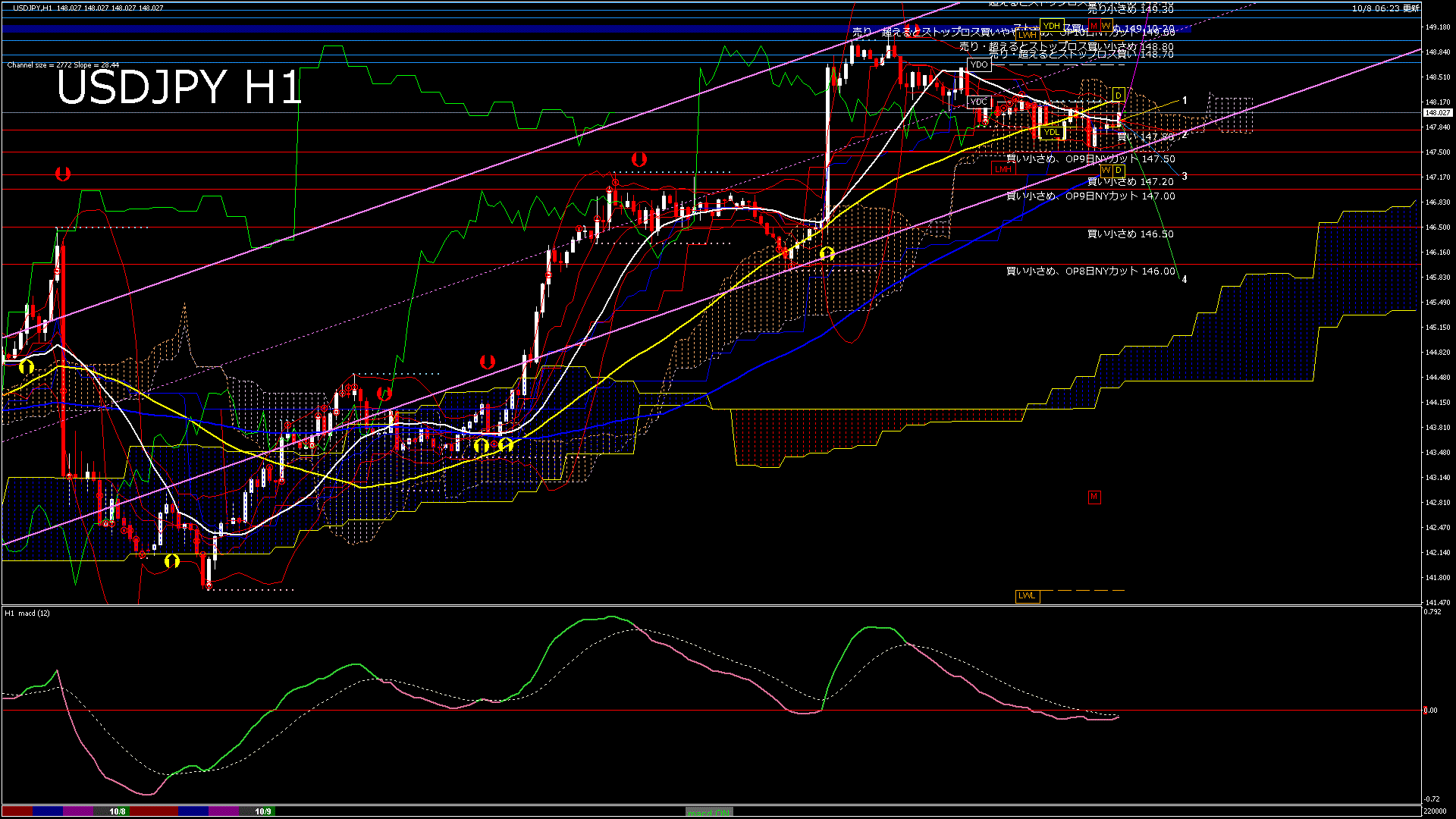
Task: Click the red LMH level tag
Action: 1003,169
